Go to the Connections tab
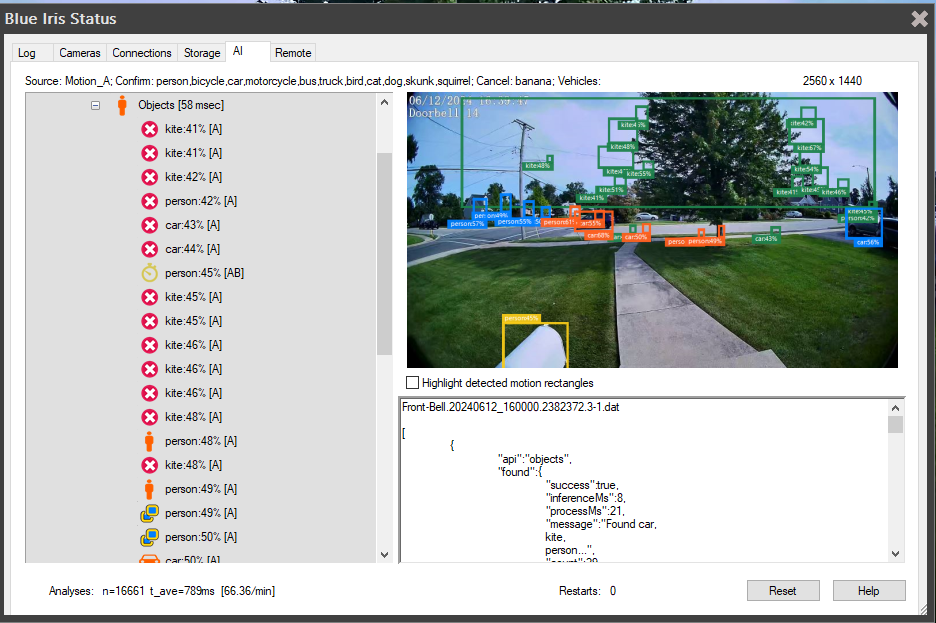The image size is (936, 623). (x=142, y=53)
